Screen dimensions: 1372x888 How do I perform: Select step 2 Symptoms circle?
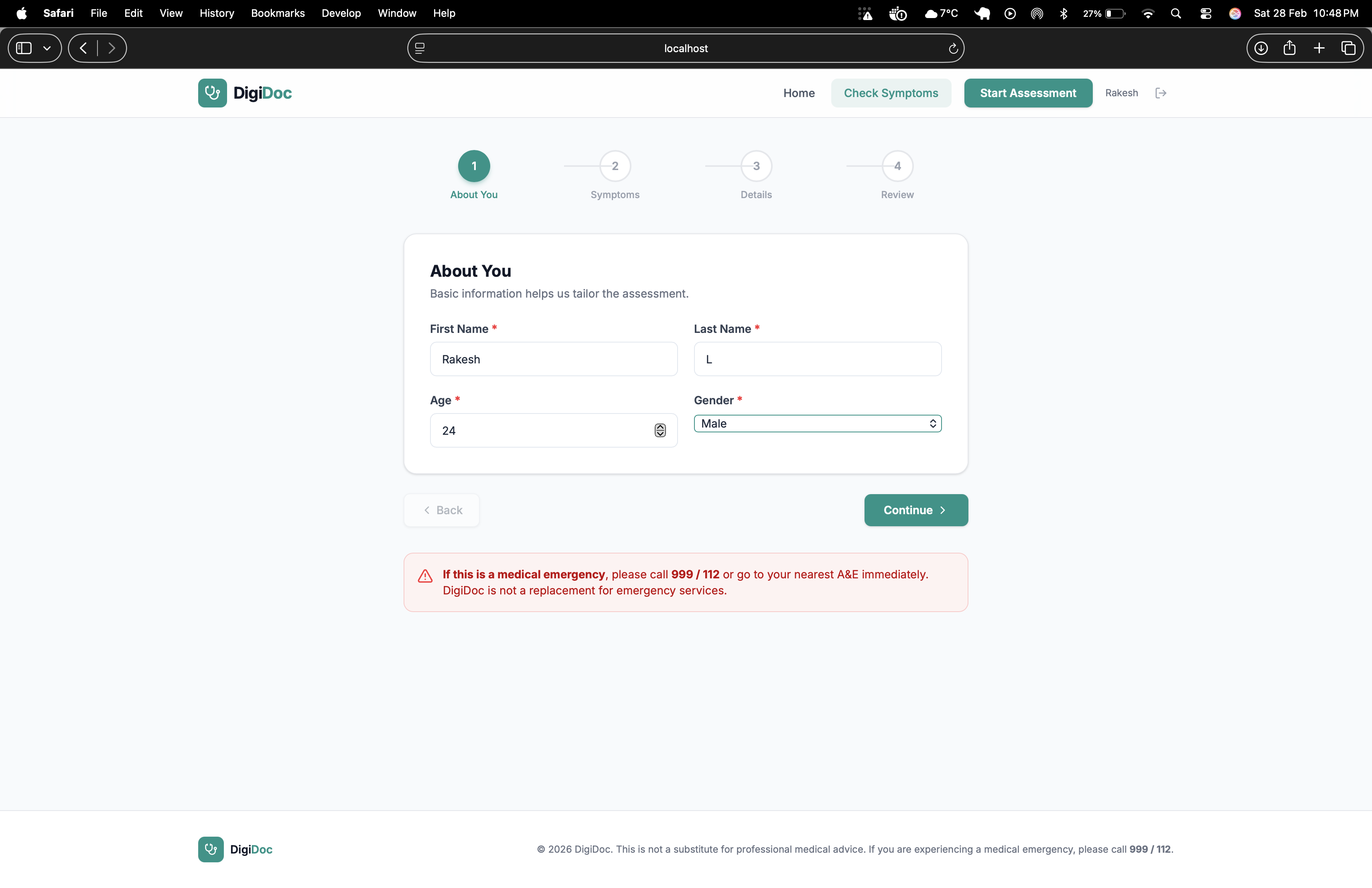pos(615,166)
